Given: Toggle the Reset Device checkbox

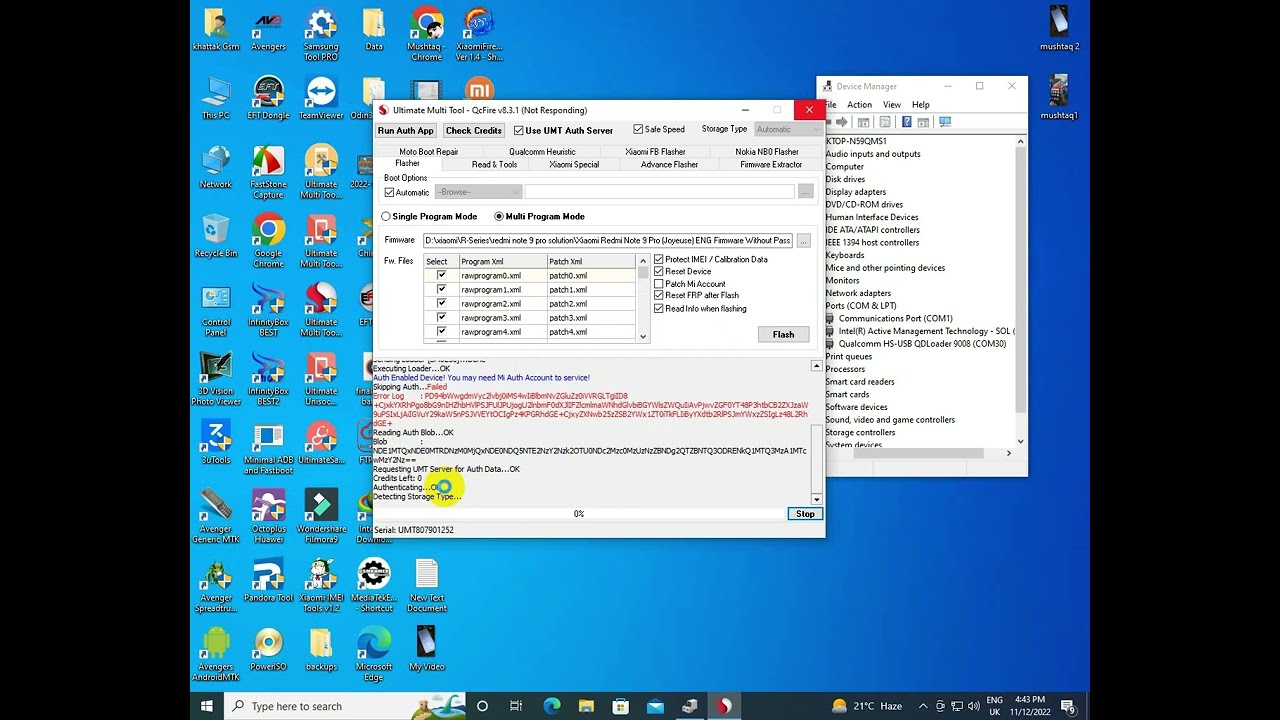Looking at the screenshot, I should (x=682, y=271).
